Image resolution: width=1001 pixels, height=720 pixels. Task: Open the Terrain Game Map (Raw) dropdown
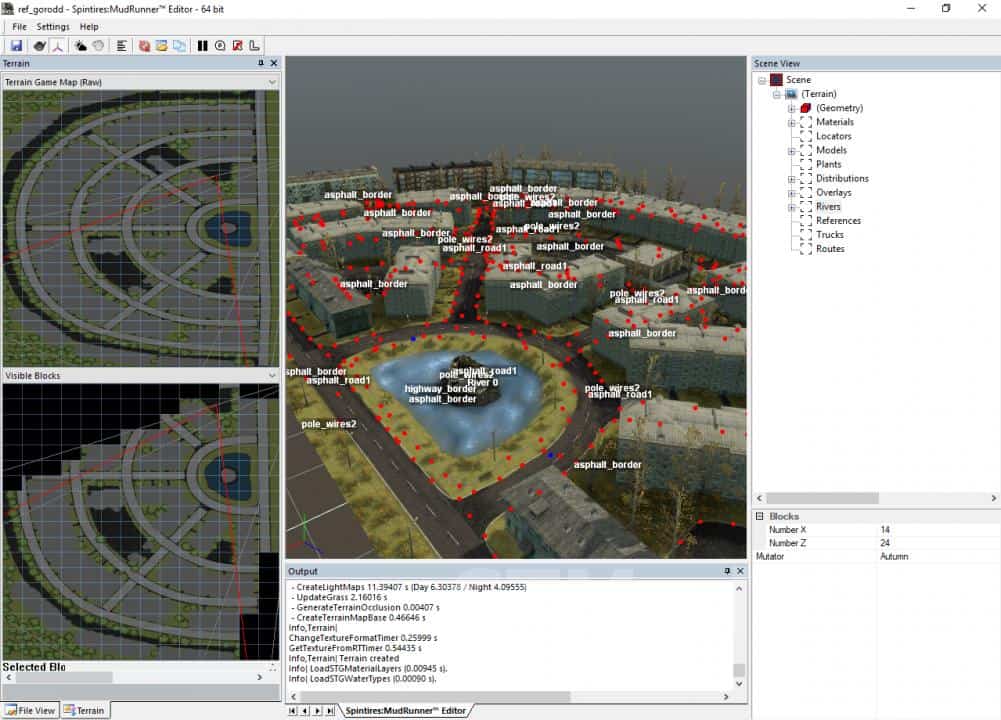pos(272,82)
